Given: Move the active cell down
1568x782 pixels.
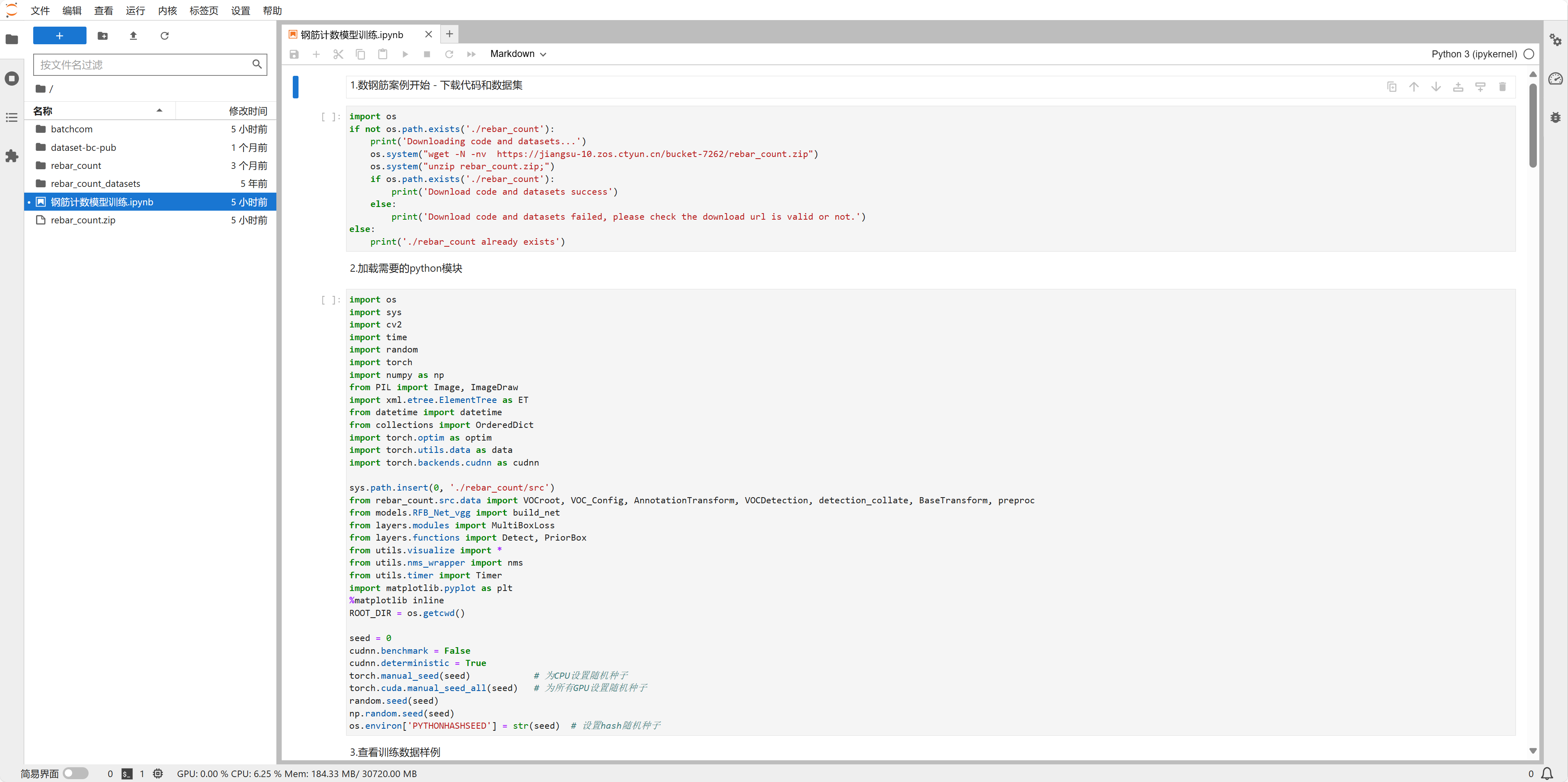Looking at the screenshot, I should 1436,87.
